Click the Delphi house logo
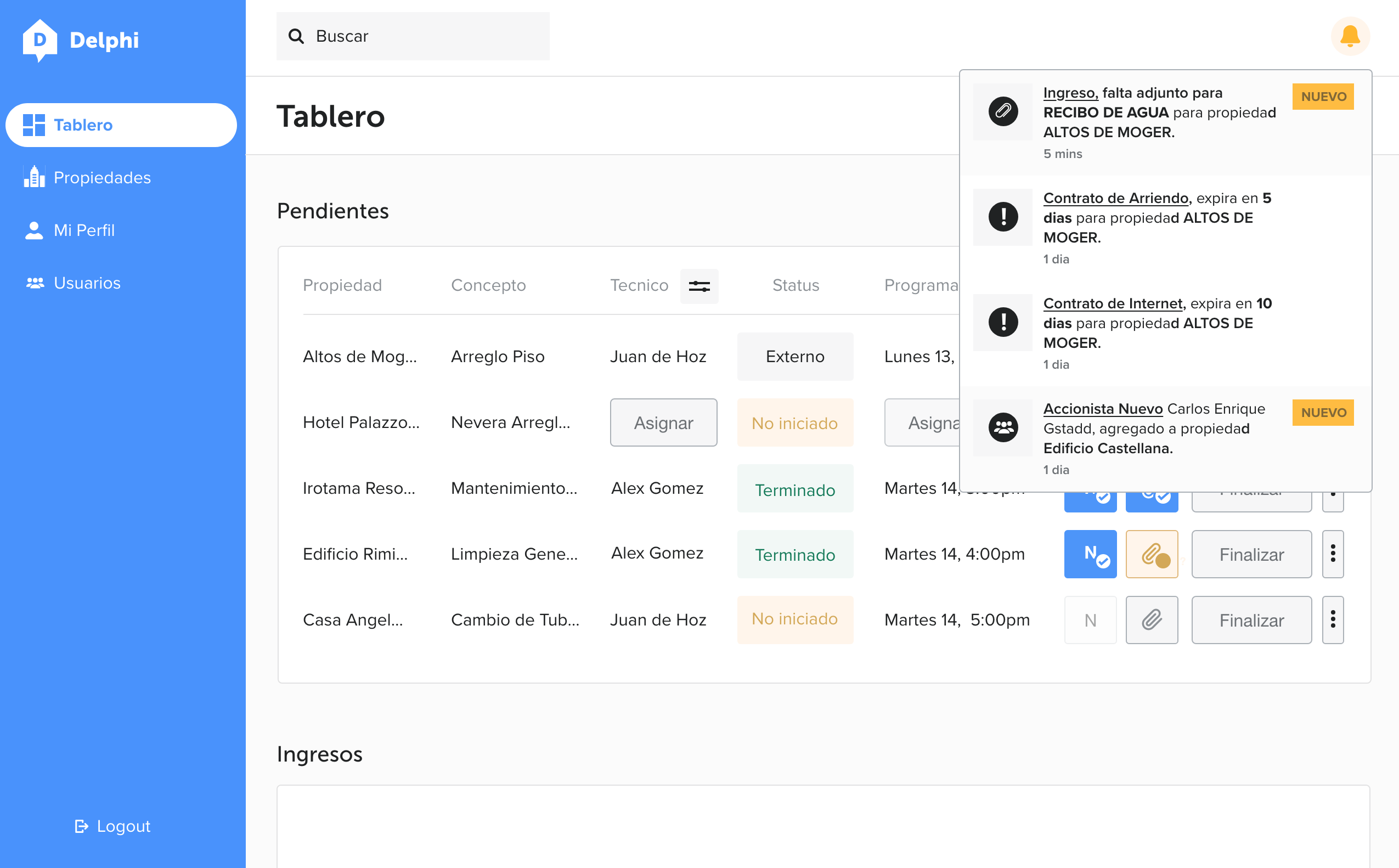The image size is (1399, 868). click(40, 40)
